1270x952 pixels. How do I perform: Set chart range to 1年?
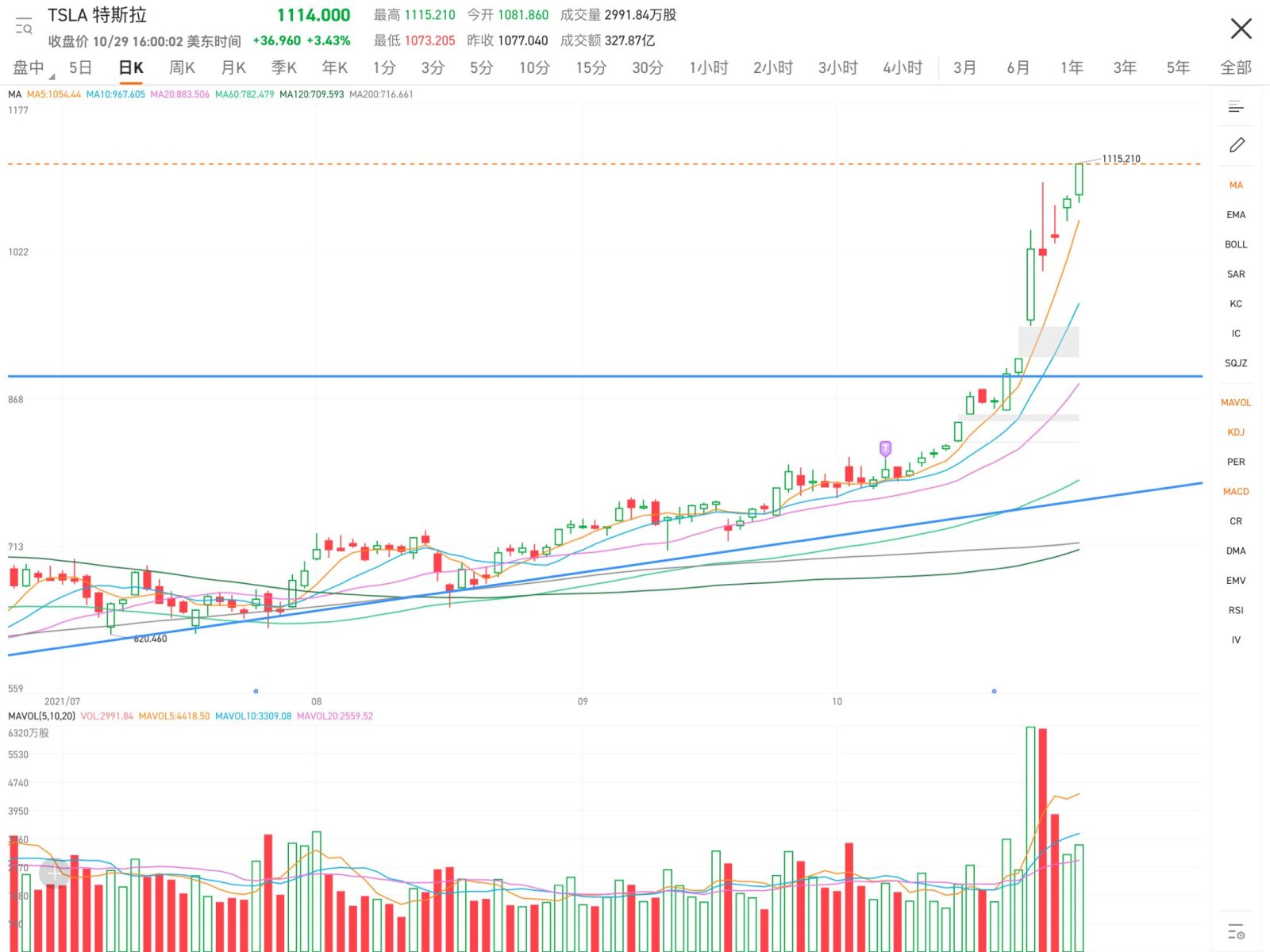tap(1072, 68)
